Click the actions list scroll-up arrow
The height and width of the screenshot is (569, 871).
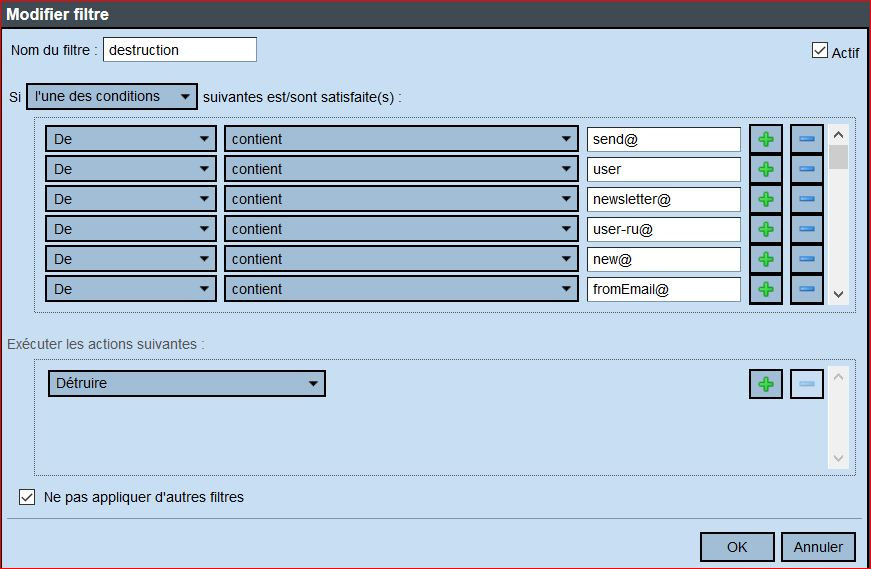pos(838,377)
